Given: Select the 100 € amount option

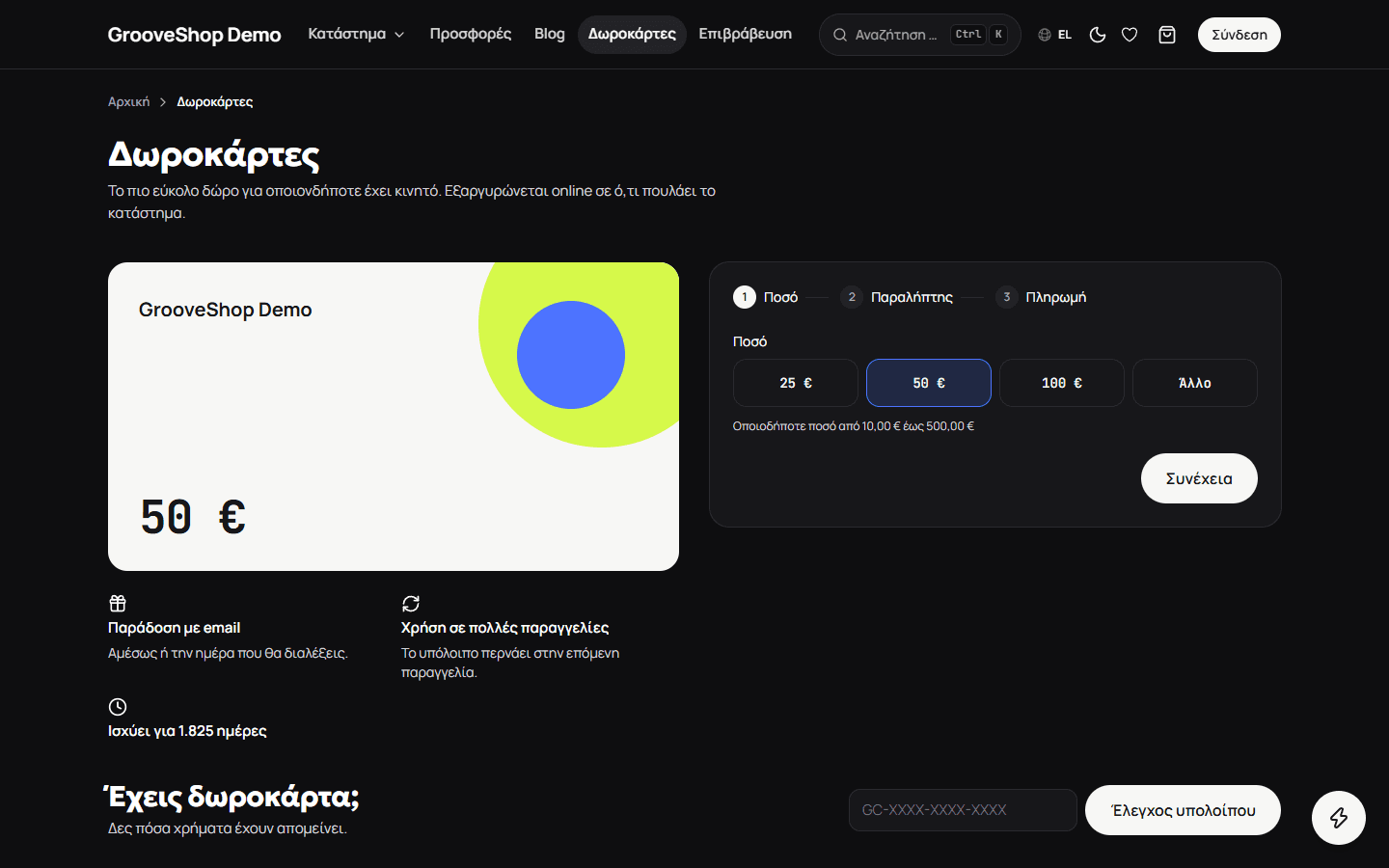Looking at the screenshot, I should click(x=1062, y=383).
